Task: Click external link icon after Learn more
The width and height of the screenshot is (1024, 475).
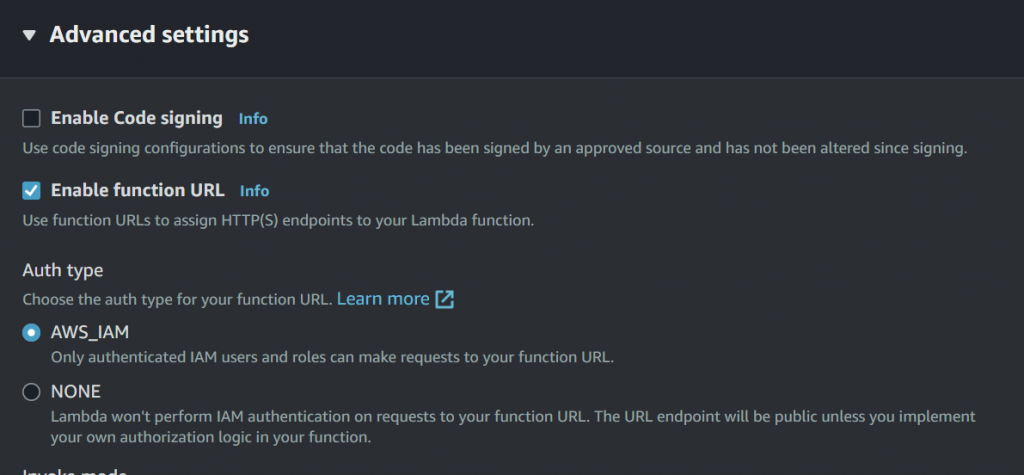Action: [444, 300]
